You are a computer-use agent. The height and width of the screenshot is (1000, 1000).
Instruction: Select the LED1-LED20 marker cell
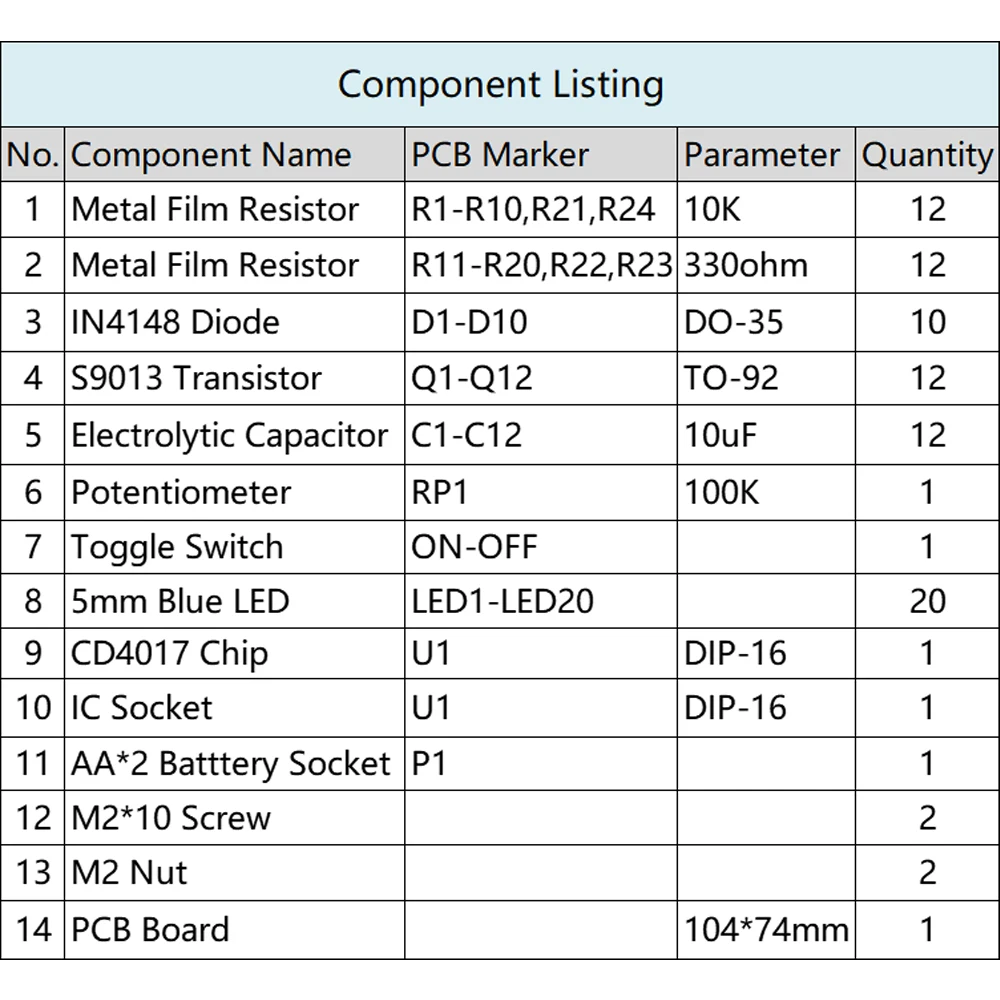tap(503, 601)
